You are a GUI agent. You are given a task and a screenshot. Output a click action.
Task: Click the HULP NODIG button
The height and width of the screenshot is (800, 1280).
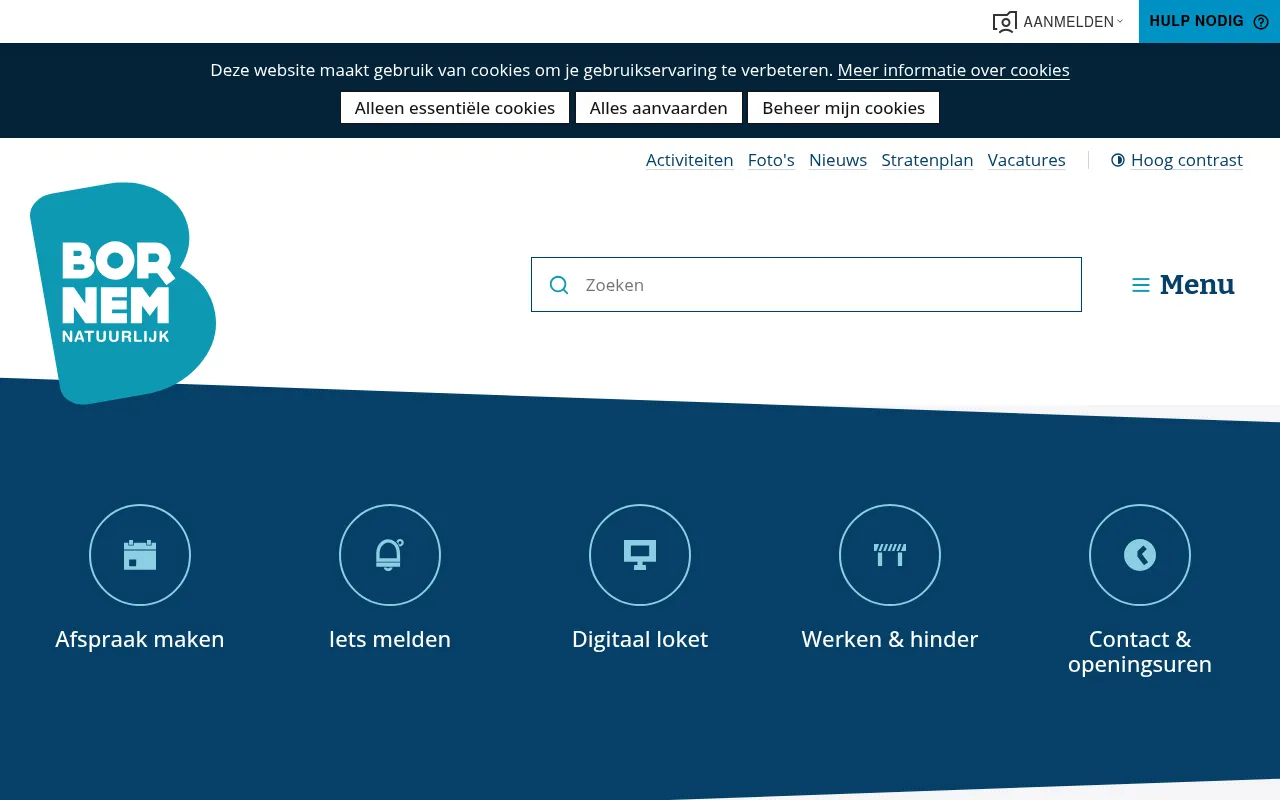(1209, 21)
